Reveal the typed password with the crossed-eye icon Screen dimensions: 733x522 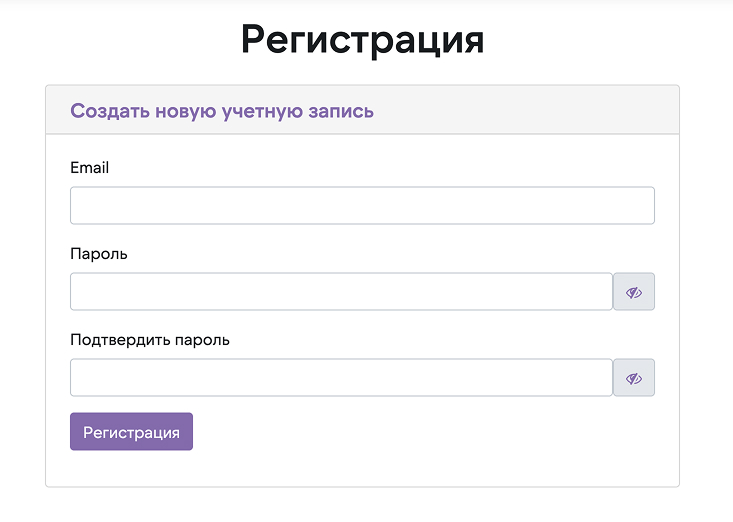coord(633,292)
